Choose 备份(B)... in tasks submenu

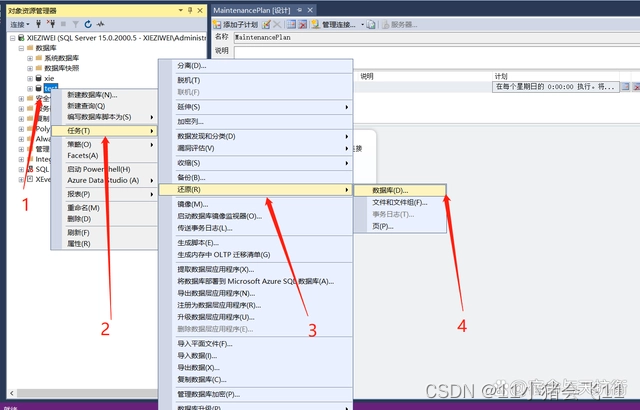pos(256,177)
